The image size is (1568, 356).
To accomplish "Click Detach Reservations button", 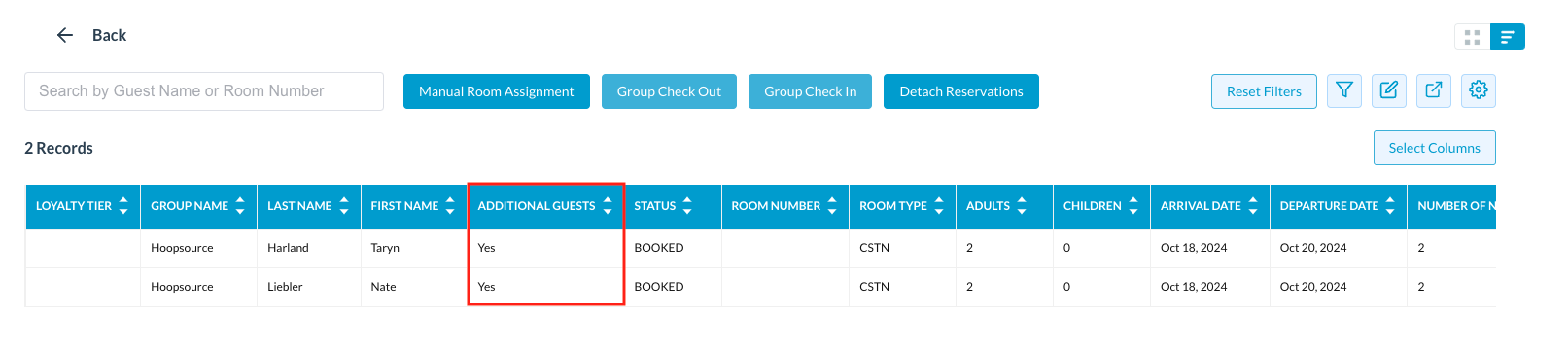I will point(961,91).
